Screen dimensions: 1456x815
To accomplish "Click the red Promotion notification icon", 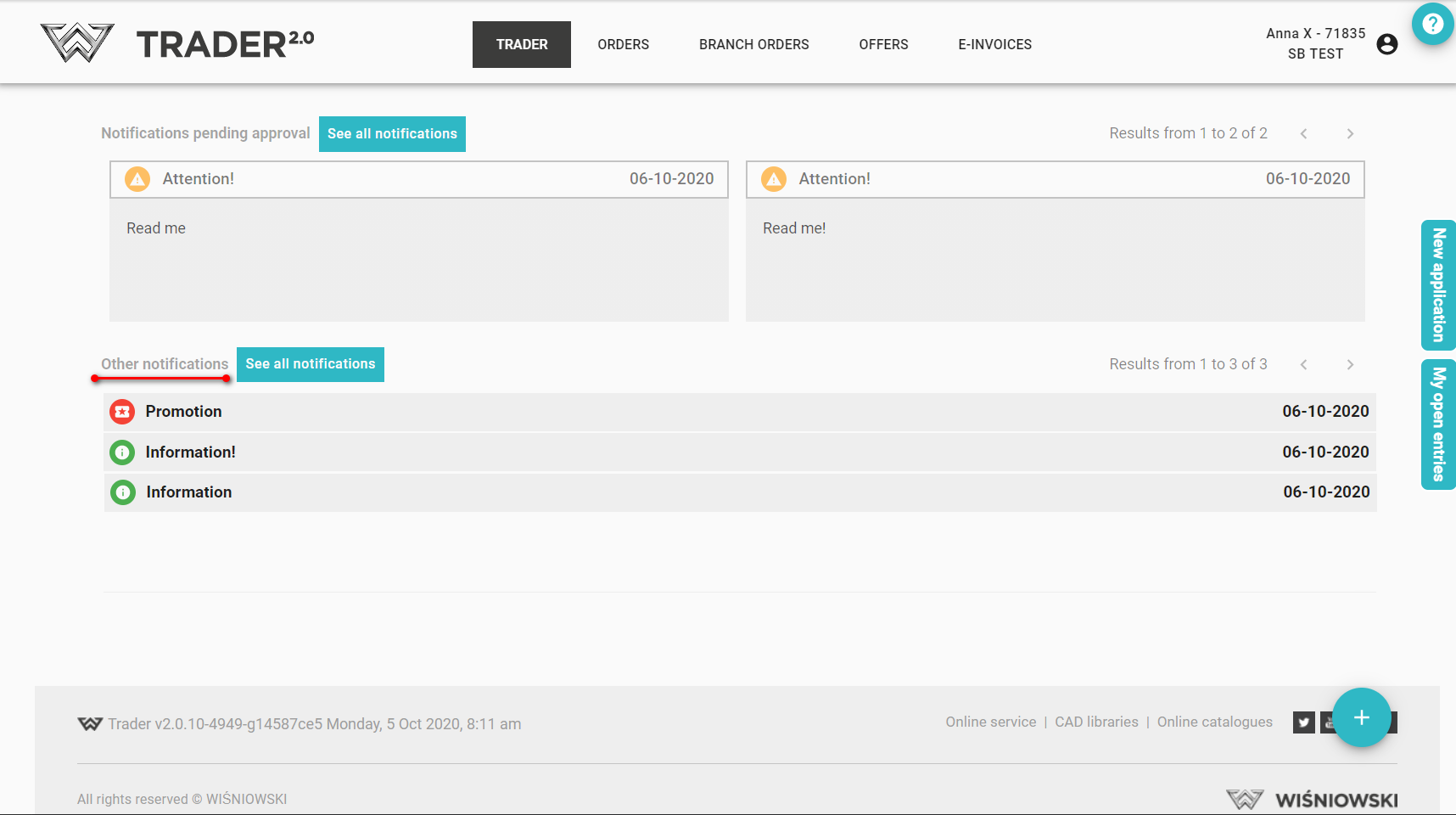I will coord(122,412).
